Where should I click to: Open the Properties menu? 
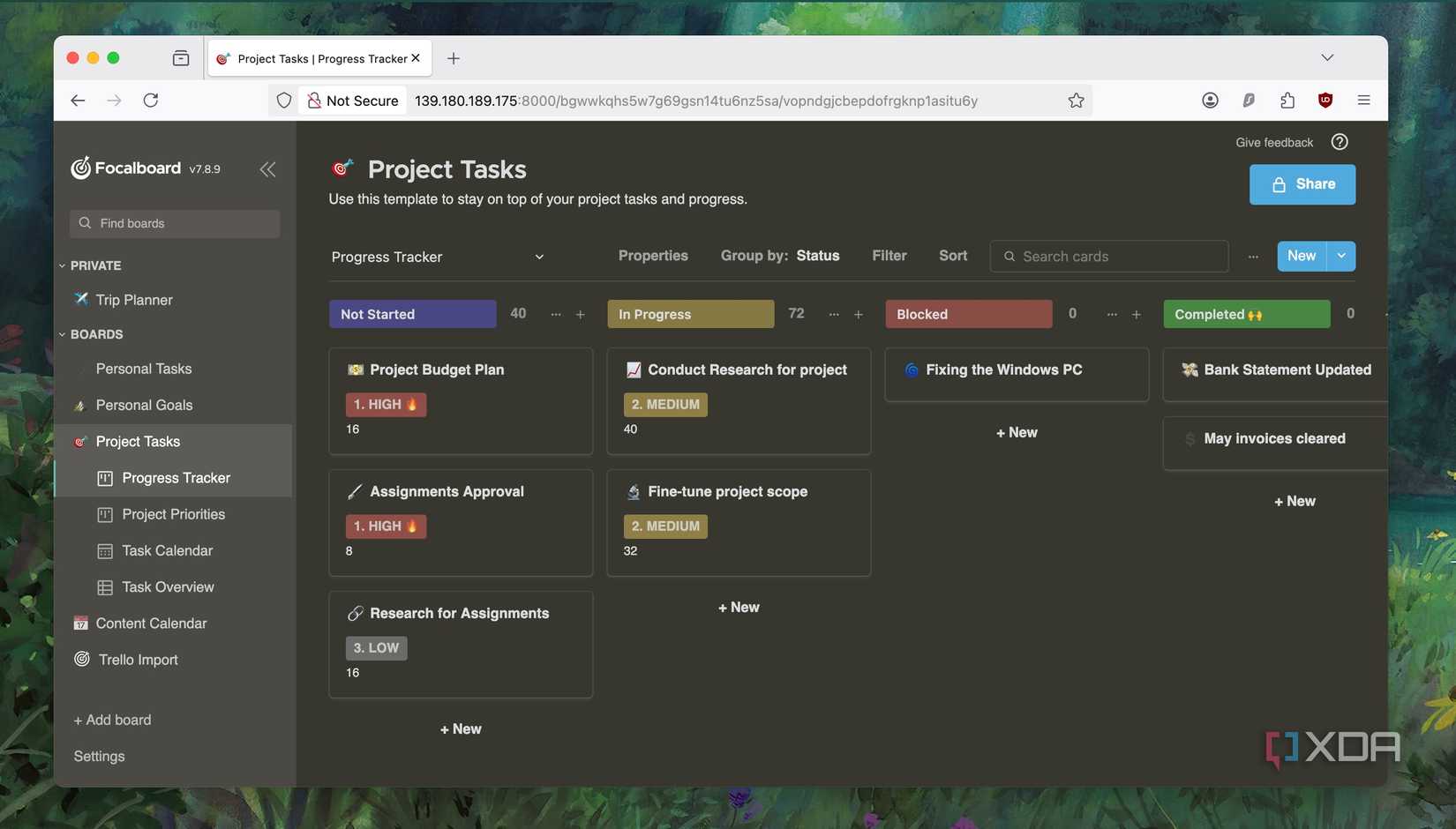pyautogui.click(x=653, y=256)
